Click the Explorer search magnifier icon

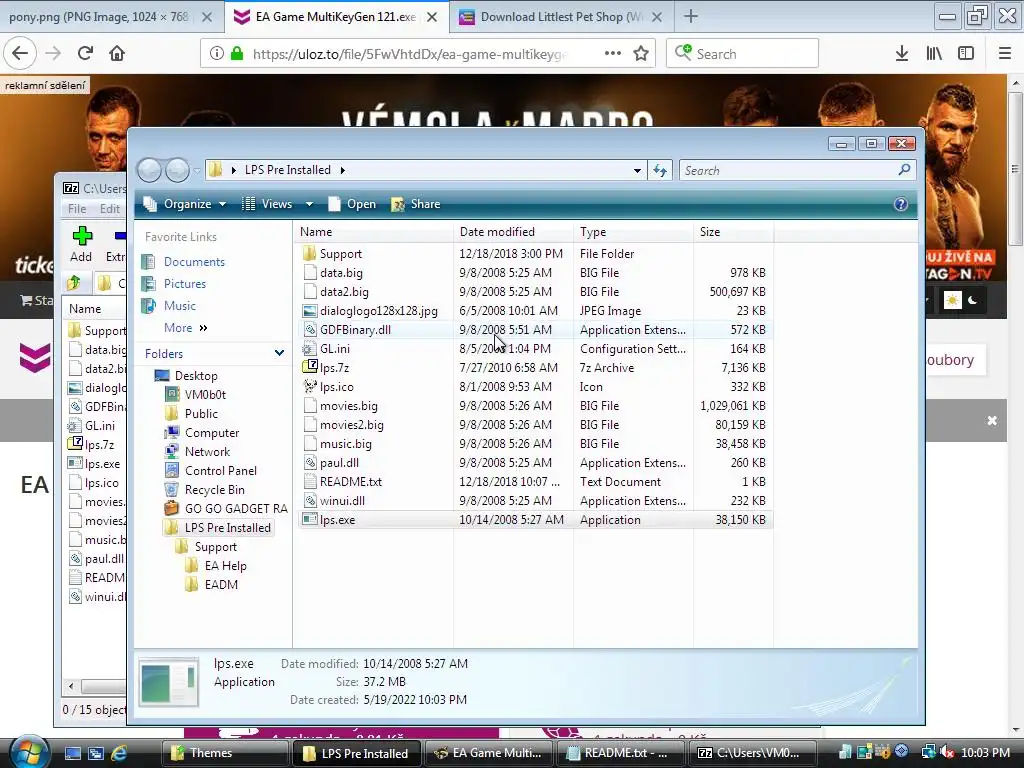tap(904, 170)
